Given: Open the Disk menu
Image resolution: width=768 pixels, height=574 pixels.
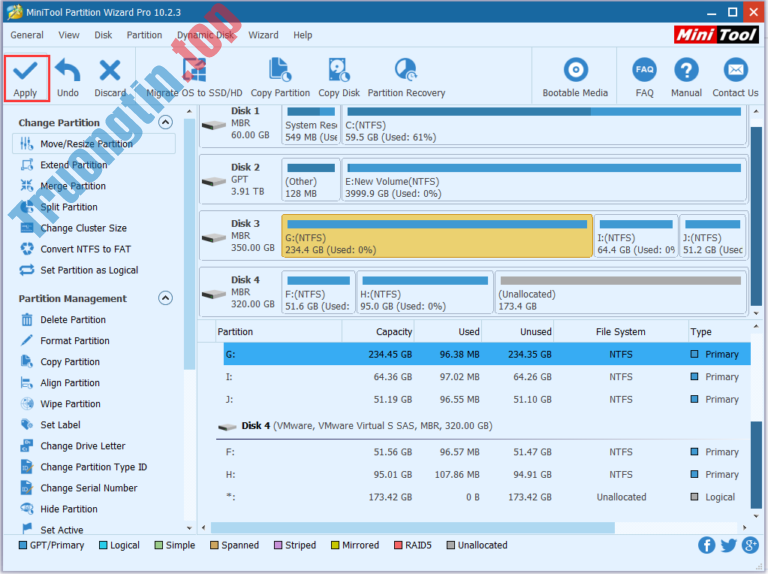Looking at the screenshot, I should [x=103, y=35].
